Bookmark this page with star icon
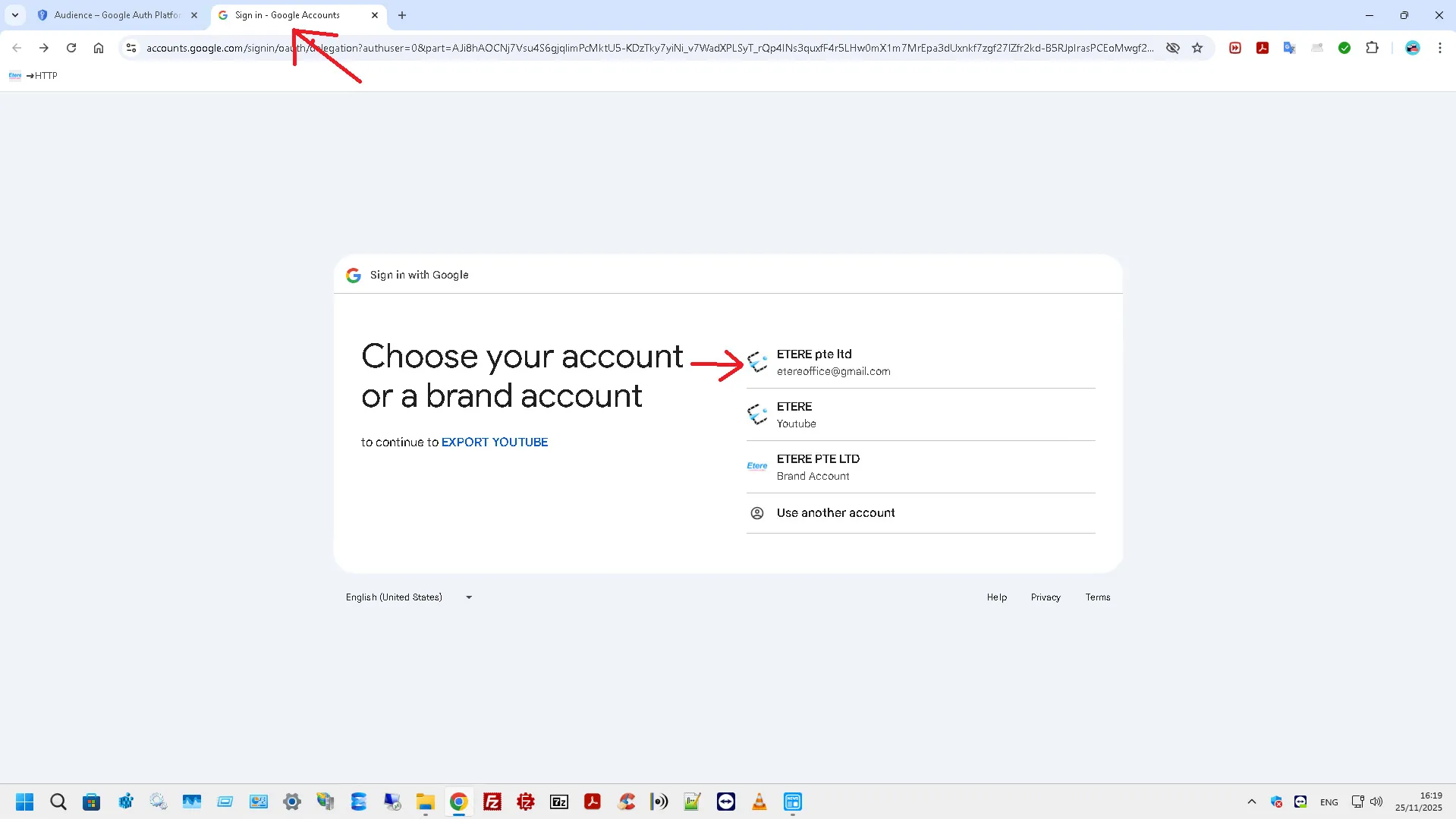The width and height of the screenshot is (1456, 819). click(1197, 48)
